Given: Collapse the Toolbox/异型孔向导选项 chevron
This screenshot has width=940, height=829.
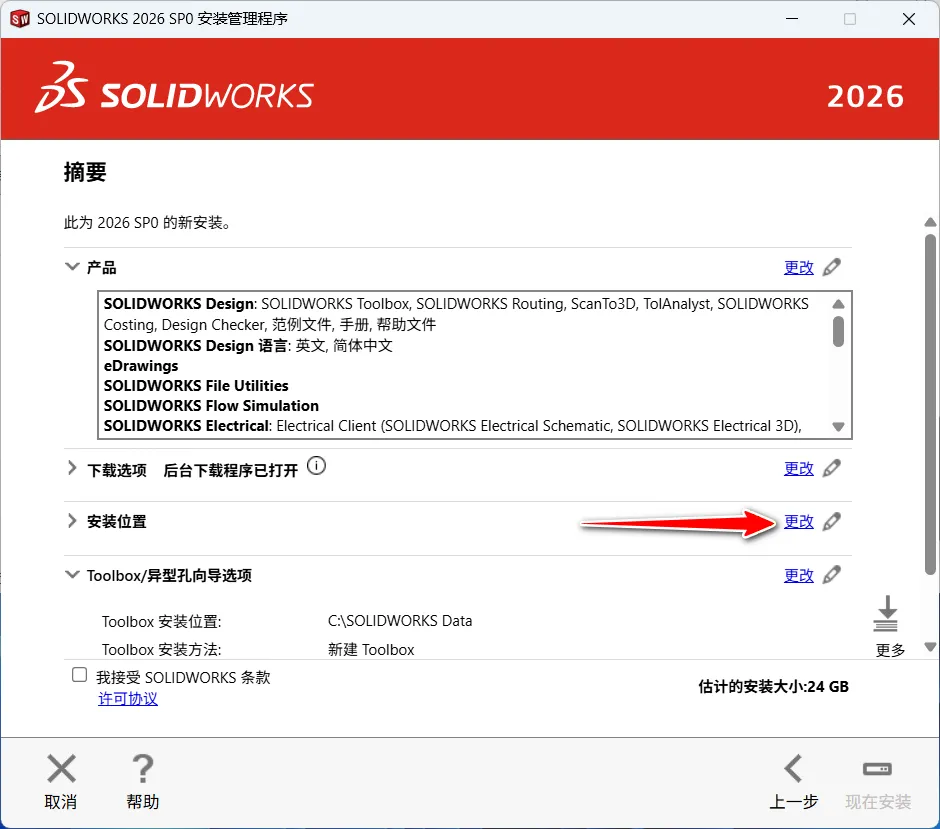Looking at the screenshot, I should [x=72, y=574].
